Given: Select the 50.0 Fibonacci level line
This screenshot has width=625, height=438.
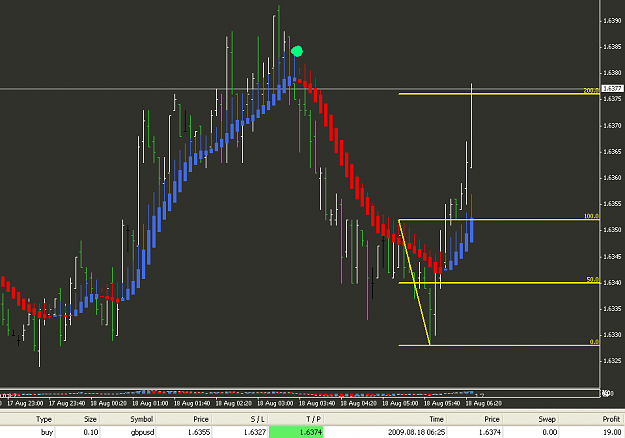Looking at the screenshot, I should pyautogui.click(x=499, y=283).
